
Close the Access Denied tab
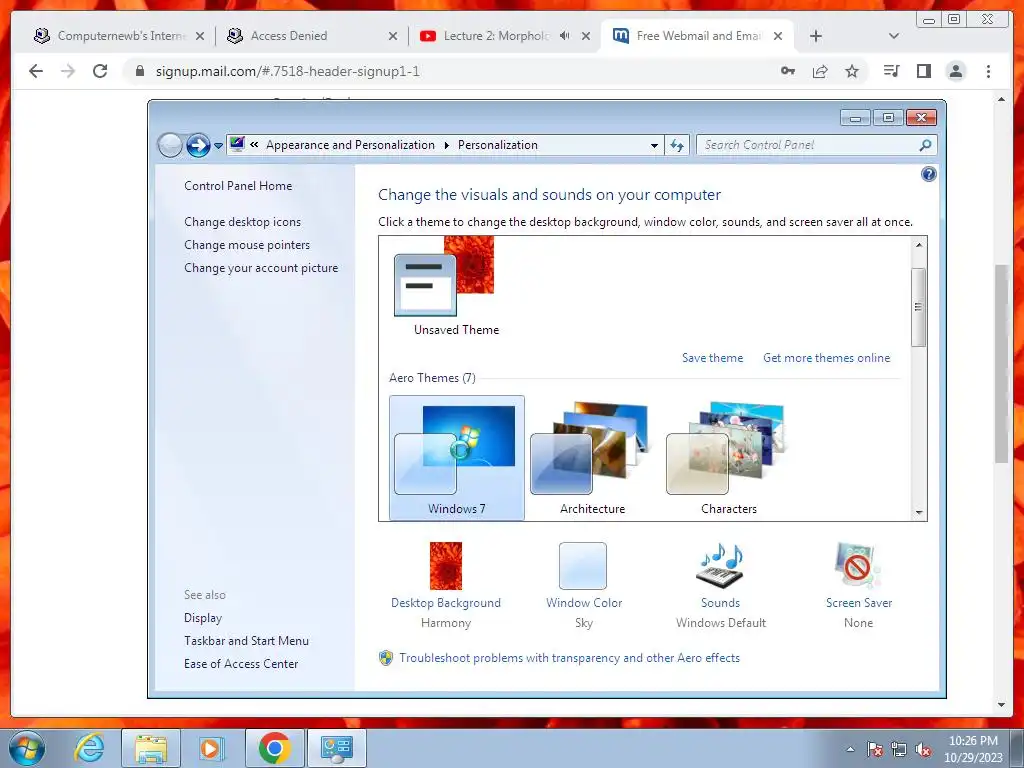tap(392, 37)
